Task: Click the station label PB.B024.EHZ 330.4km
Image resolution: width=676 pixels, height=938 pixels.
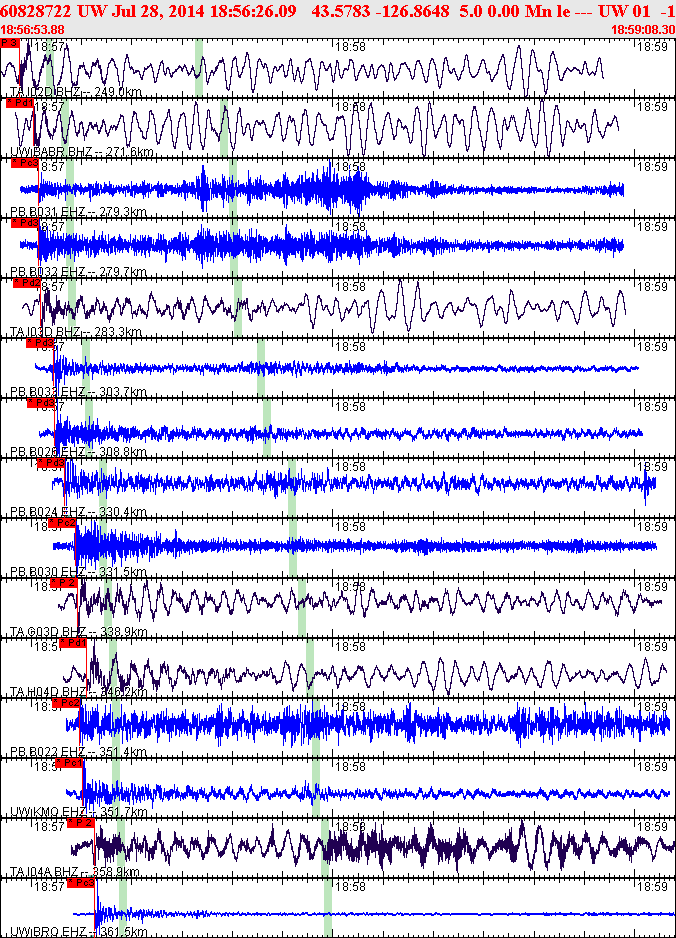Action: pyautogui.click(x=78, y=511)
